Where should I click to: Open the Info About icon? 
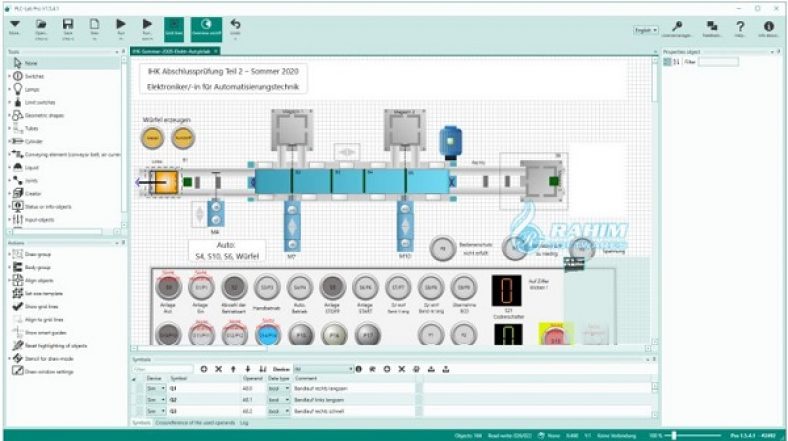[768, 26]
